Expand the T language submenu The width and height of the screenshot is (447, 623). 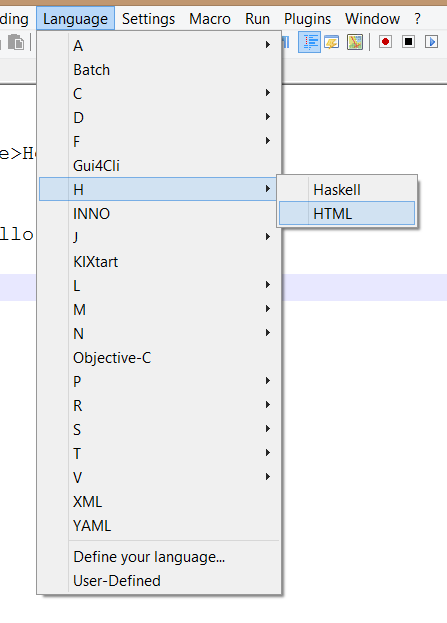pos(159,453)
